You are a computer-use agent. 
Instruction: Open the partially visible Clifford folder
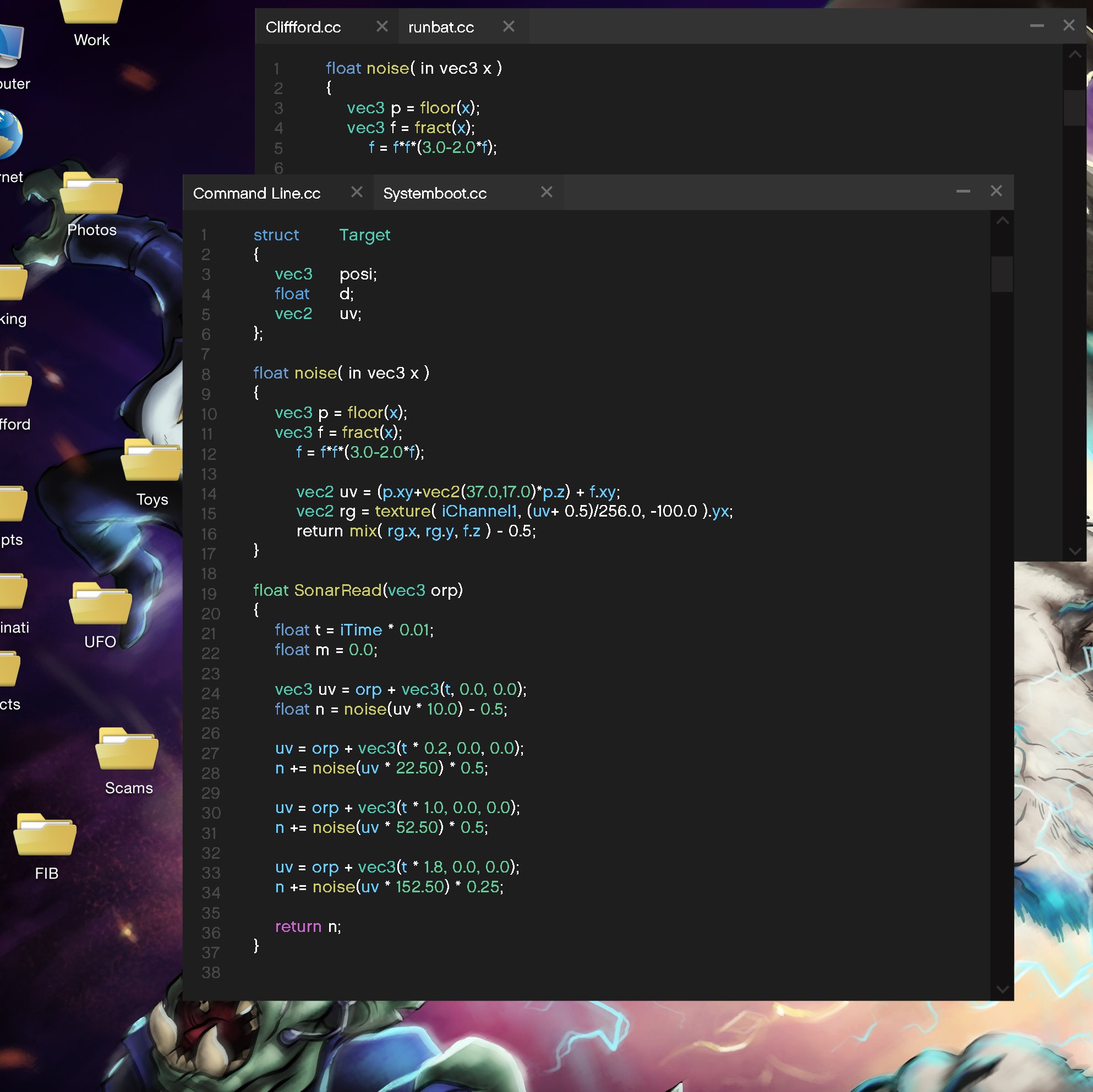click(14, 390)
